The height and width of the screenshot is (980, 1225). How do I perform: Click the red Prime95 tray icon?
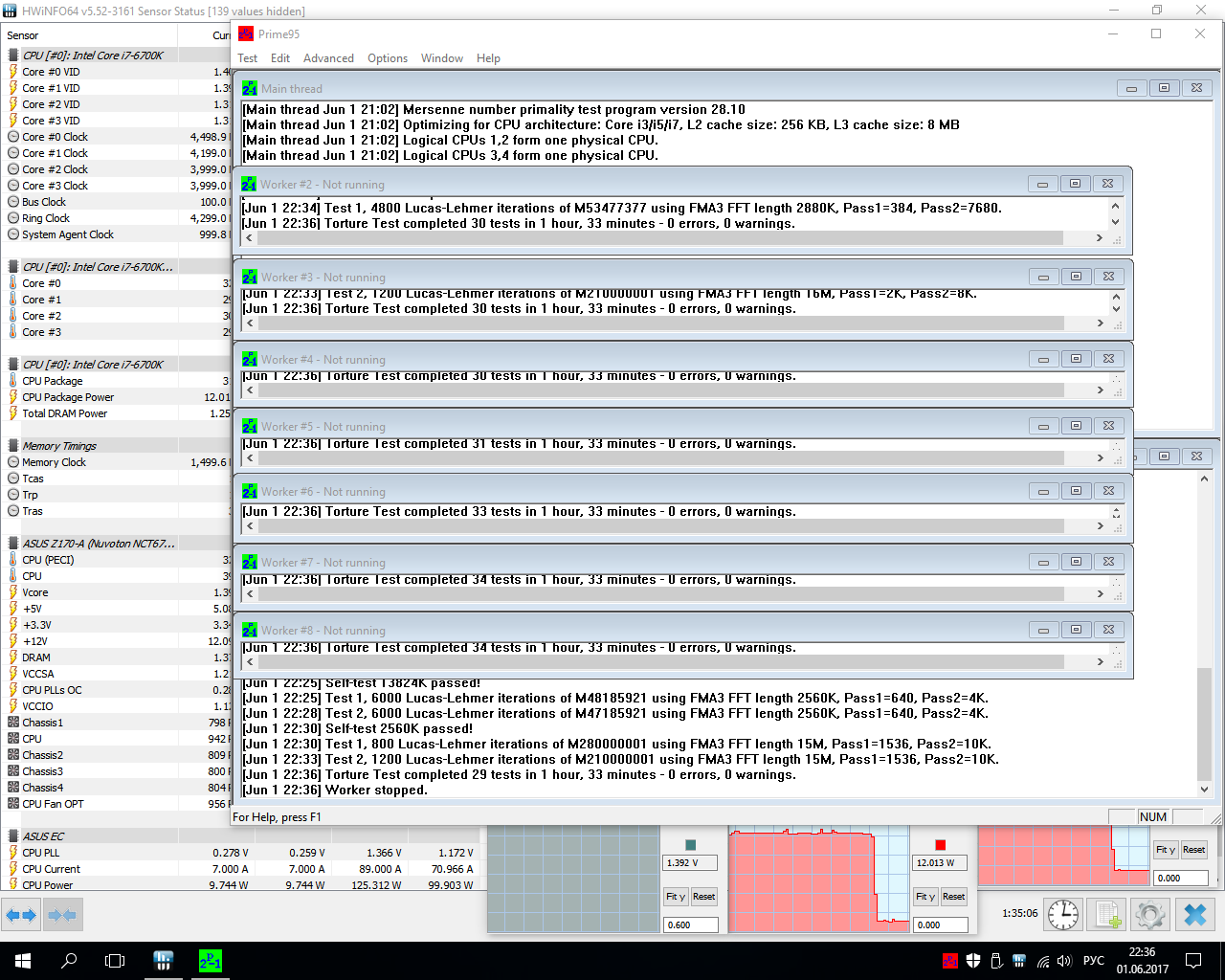(950, 961)
